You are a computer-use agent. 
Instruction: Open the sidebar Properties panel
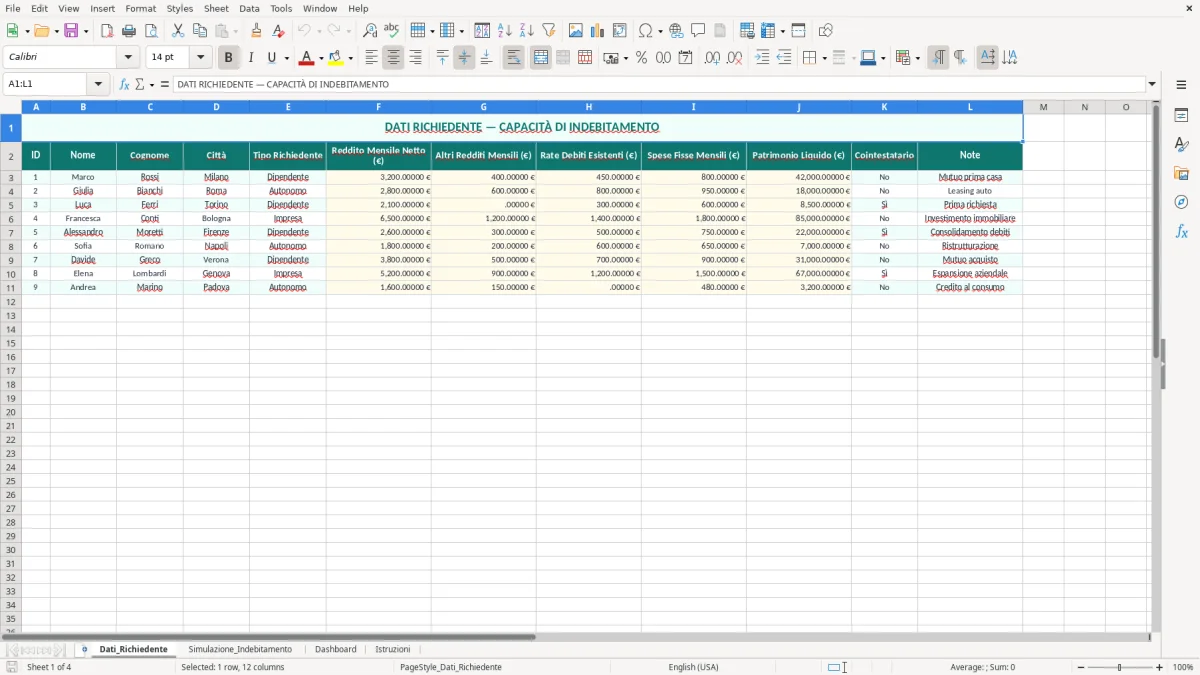1181,116
